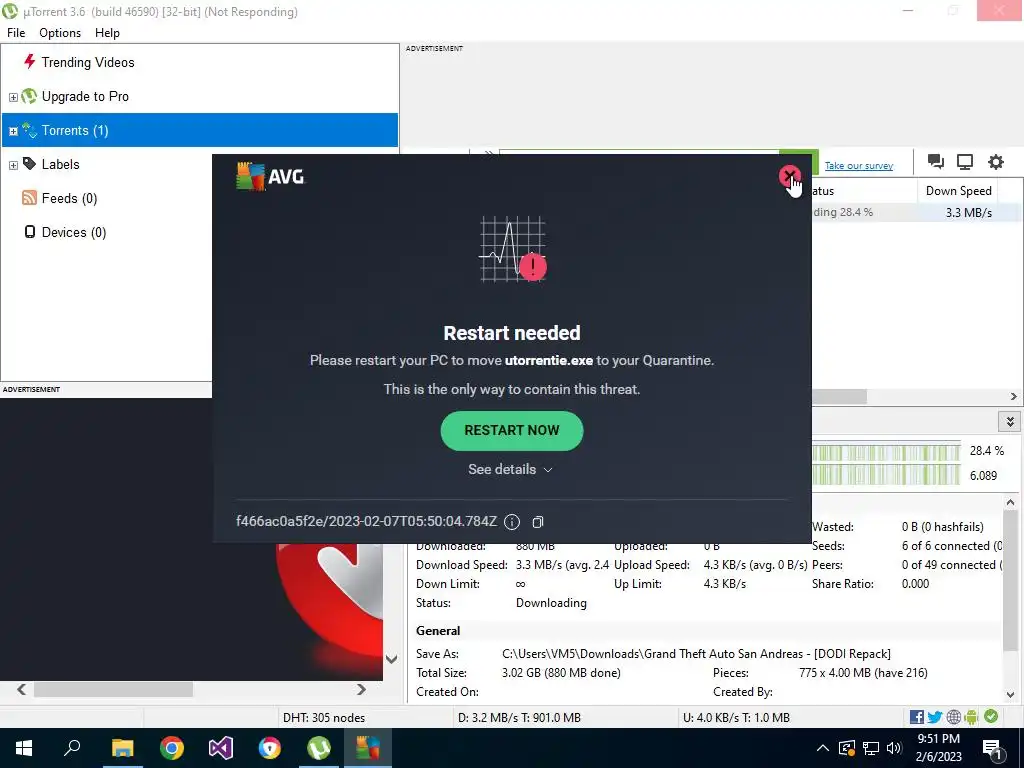The image size is (1024, 768).
Task: Click the Save As path text
Action: point(696,654)
